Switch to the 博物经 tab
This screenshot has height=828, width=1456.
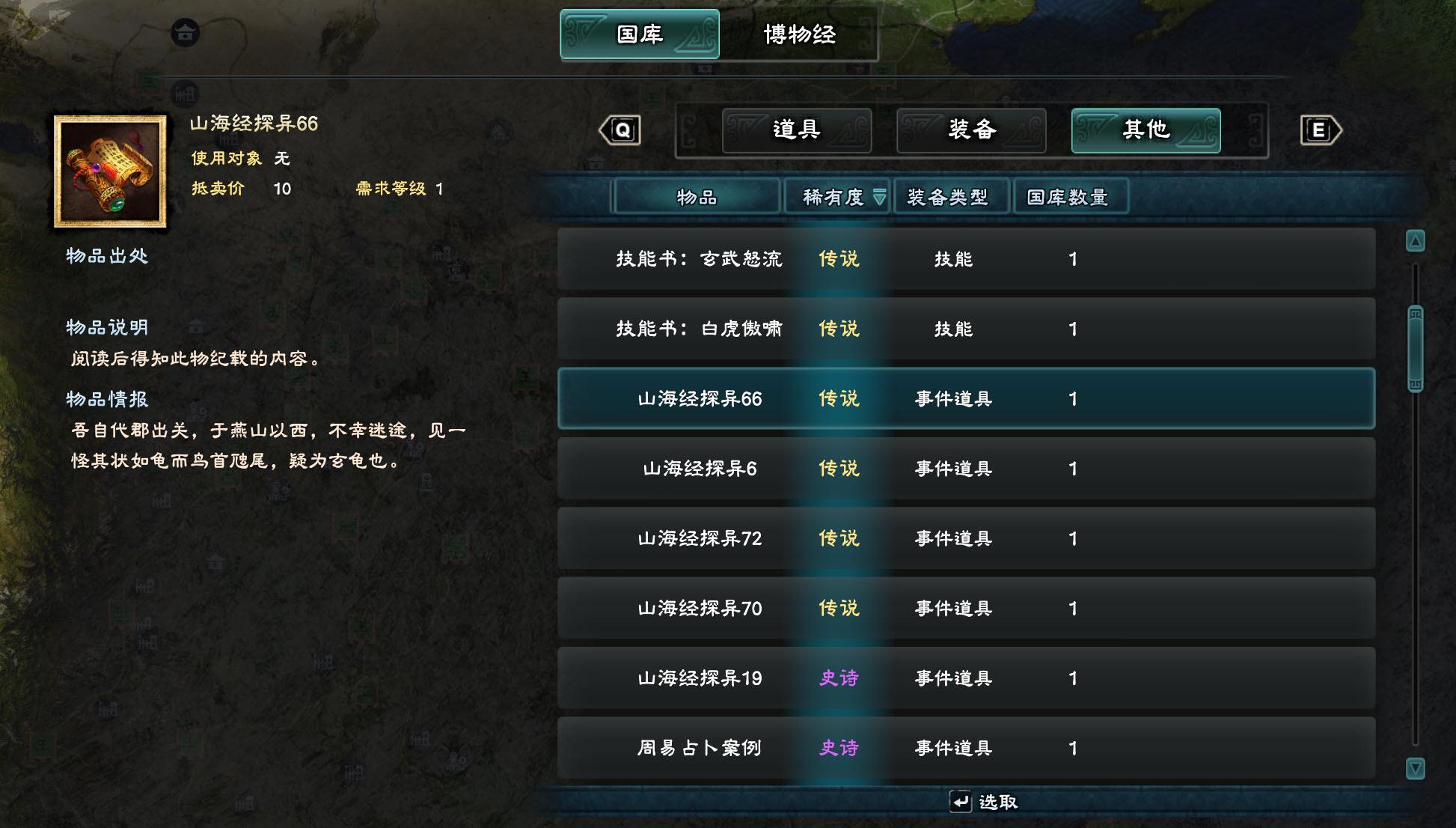pos(799,34)
